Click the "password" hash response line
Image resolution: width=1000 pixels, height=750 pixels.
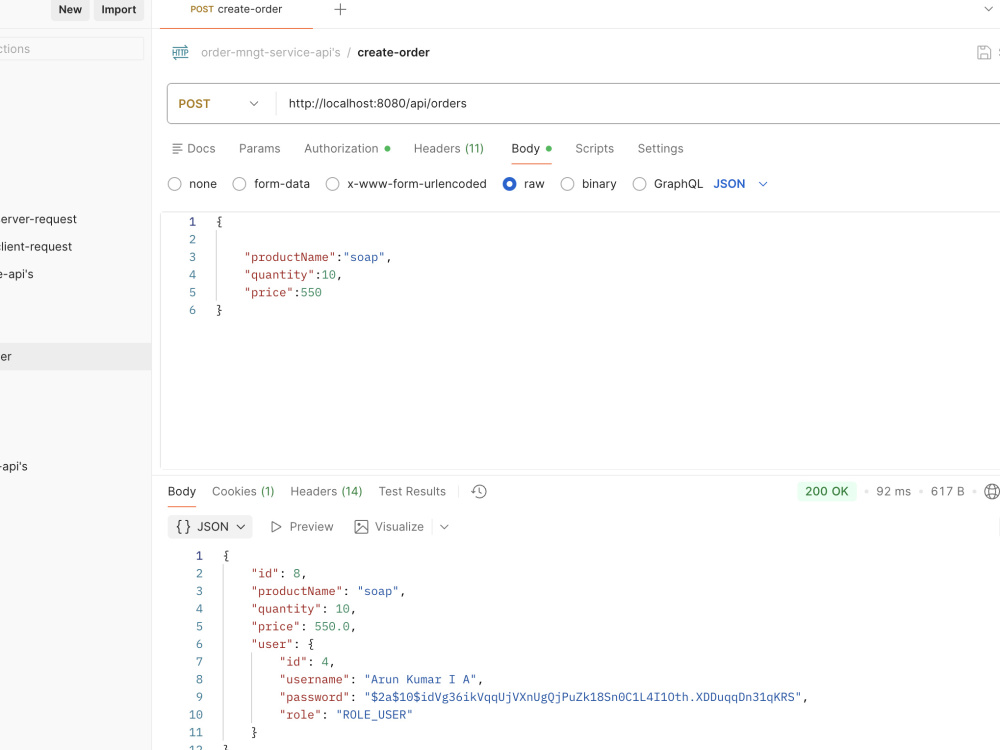tap(543, 698)
